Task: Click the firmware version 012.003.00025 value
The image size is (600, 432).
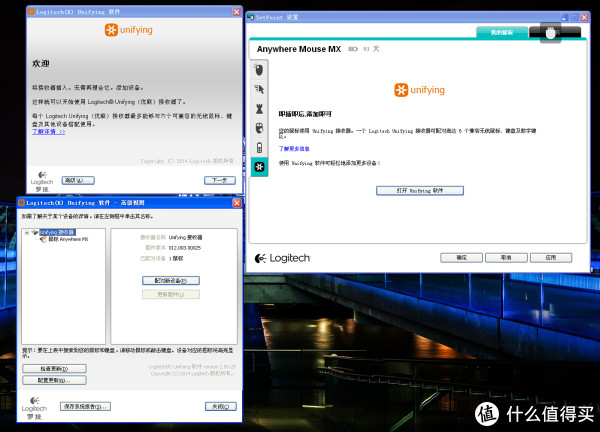Action: (x=184, y=248)
